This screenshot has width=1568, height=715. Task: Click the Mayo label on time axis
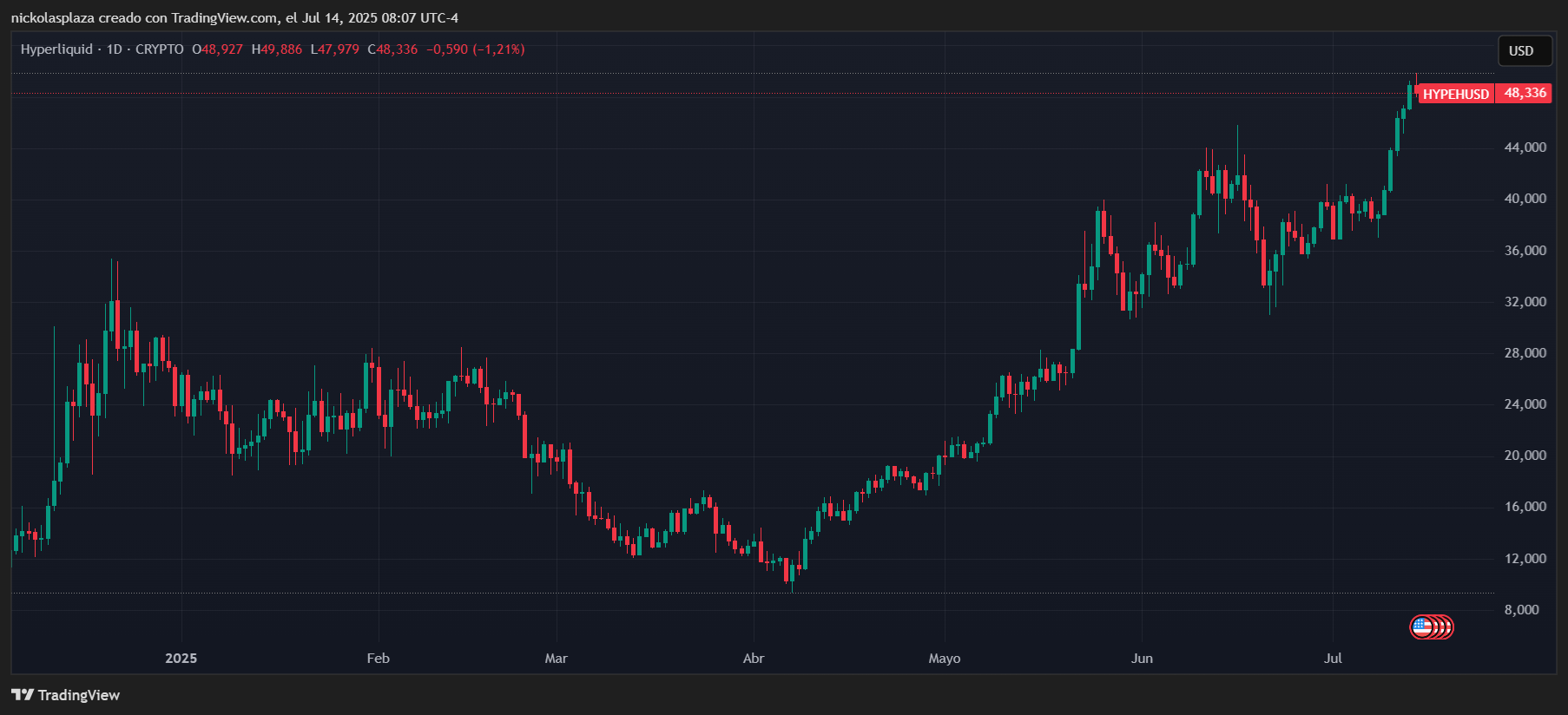(x=945, y=659)
